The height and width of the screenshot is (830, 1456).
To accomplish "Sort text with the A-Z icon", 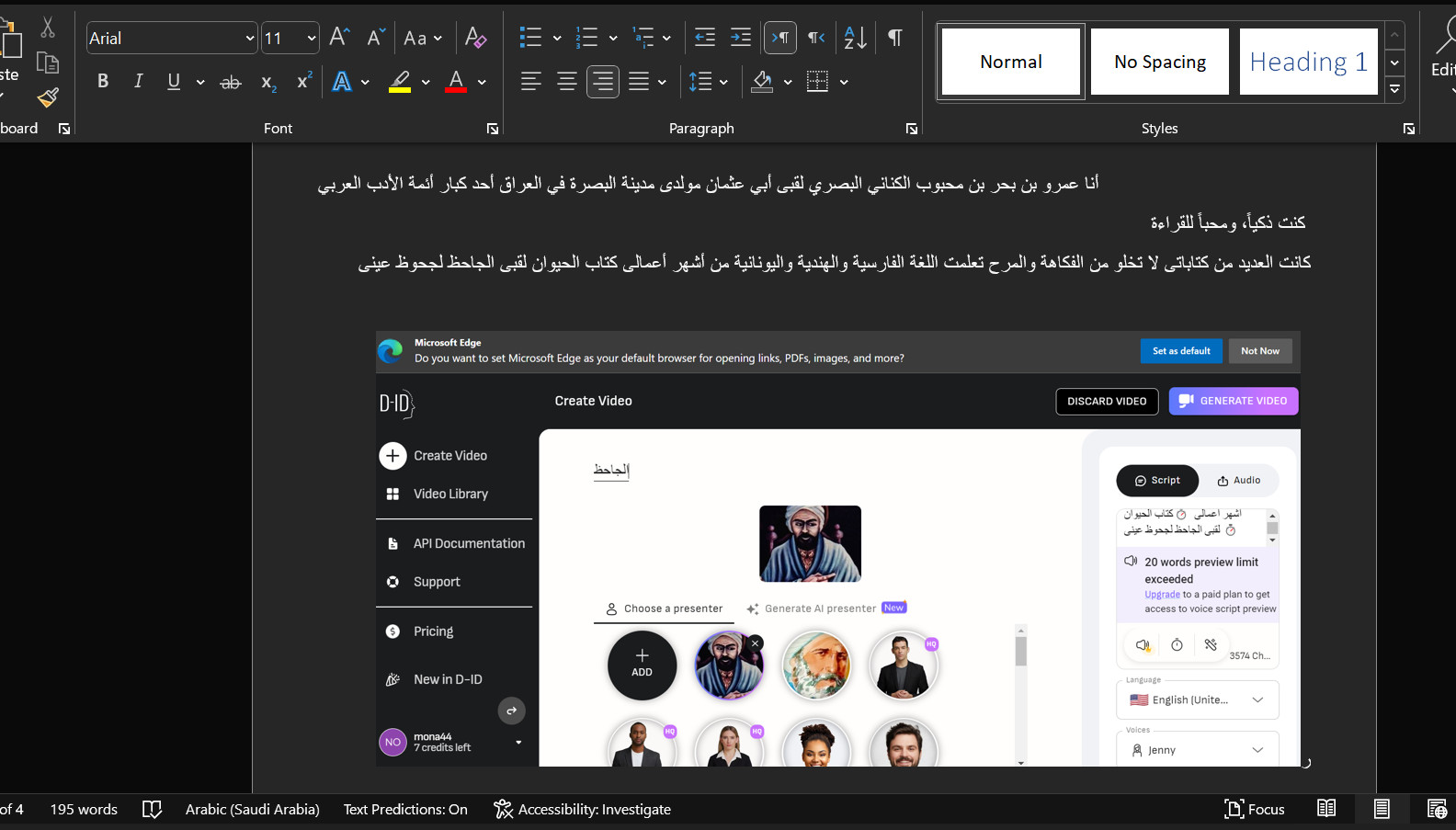I will [855, 38].
